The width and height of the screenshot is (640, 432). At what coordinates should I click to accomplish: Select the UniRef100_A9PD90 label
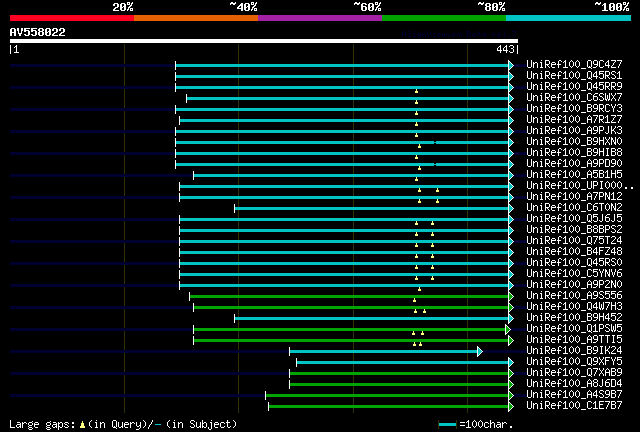(574, 164)
